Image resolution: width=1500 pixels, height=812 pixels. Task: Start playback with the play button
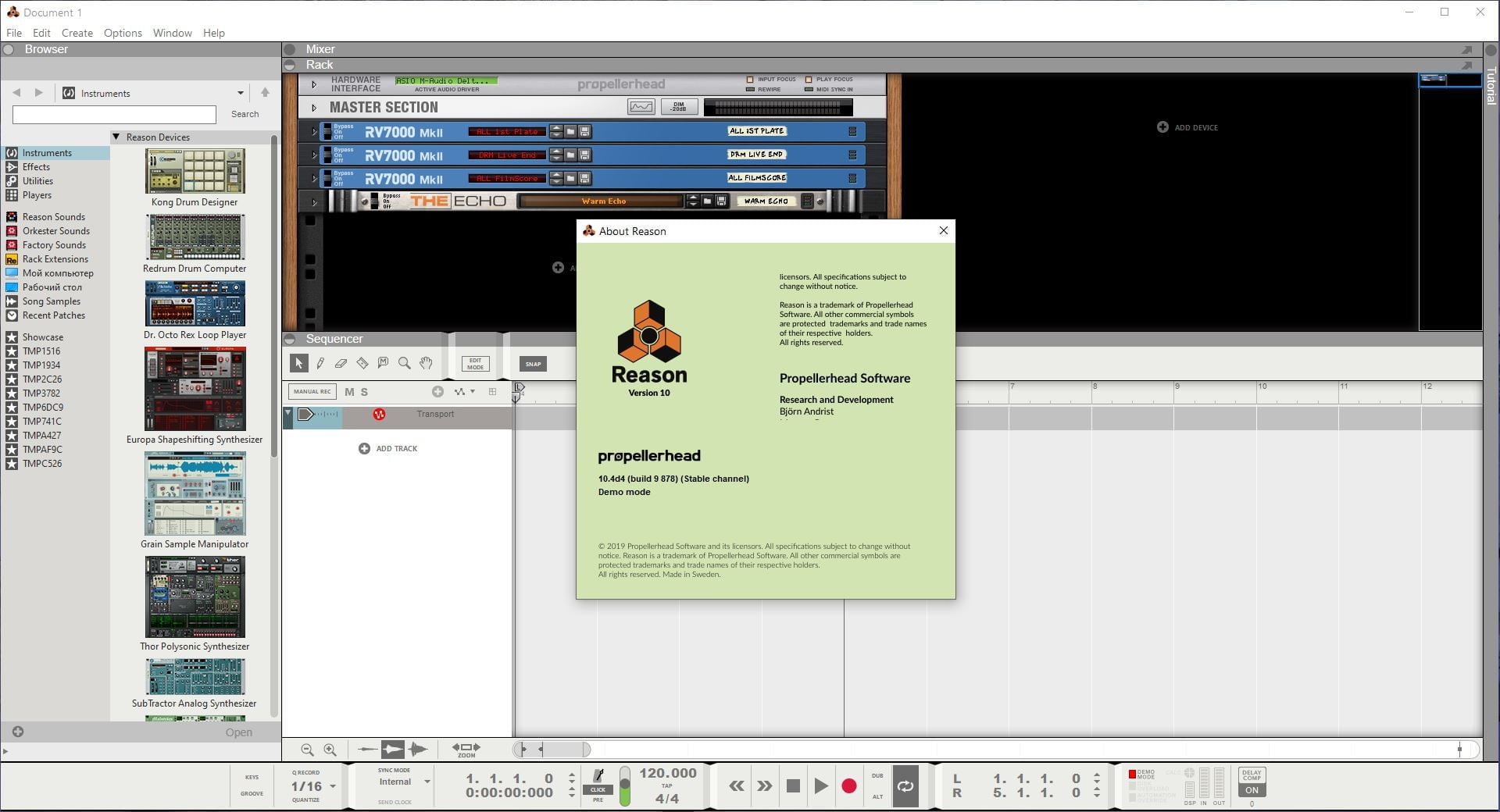[820, 786]
